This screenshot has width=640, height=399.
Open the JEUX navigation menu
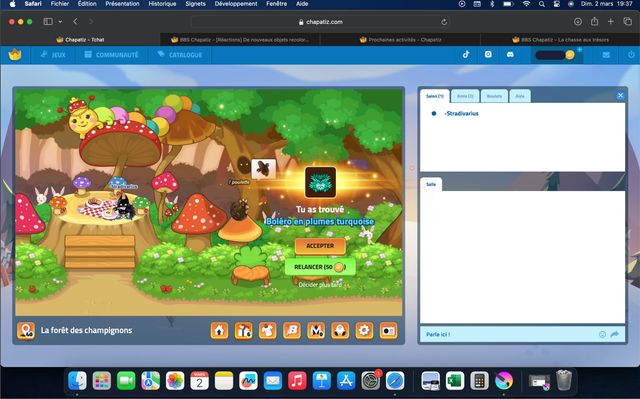[53, 55]
